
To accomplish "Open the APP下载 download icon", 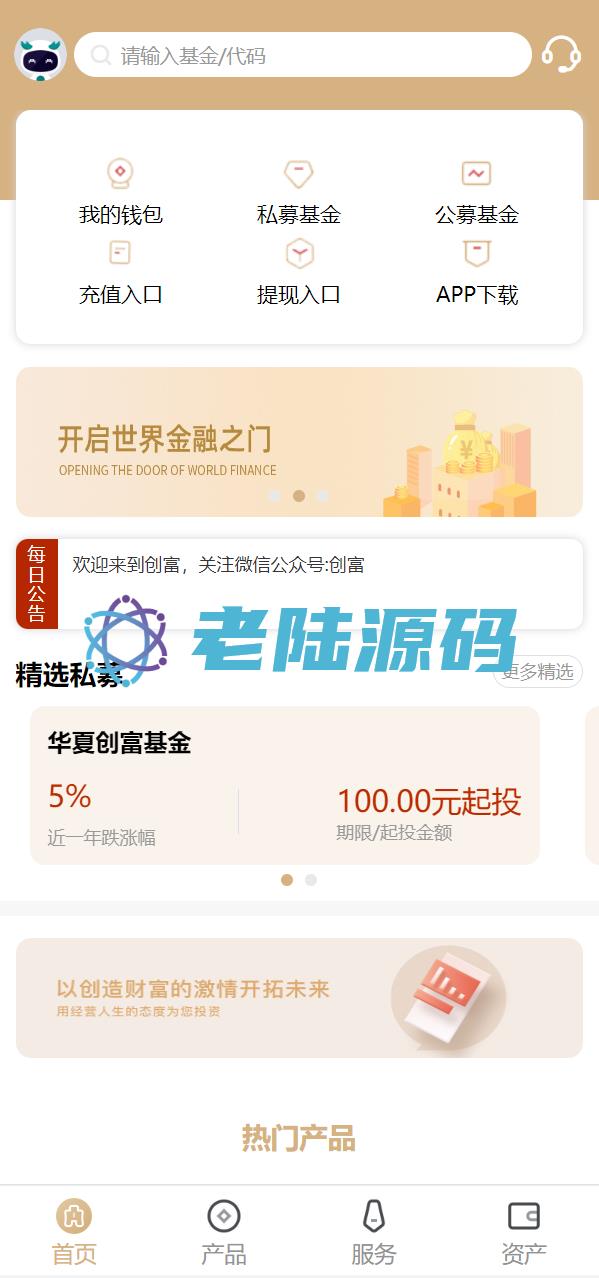I will coord(477,253).
